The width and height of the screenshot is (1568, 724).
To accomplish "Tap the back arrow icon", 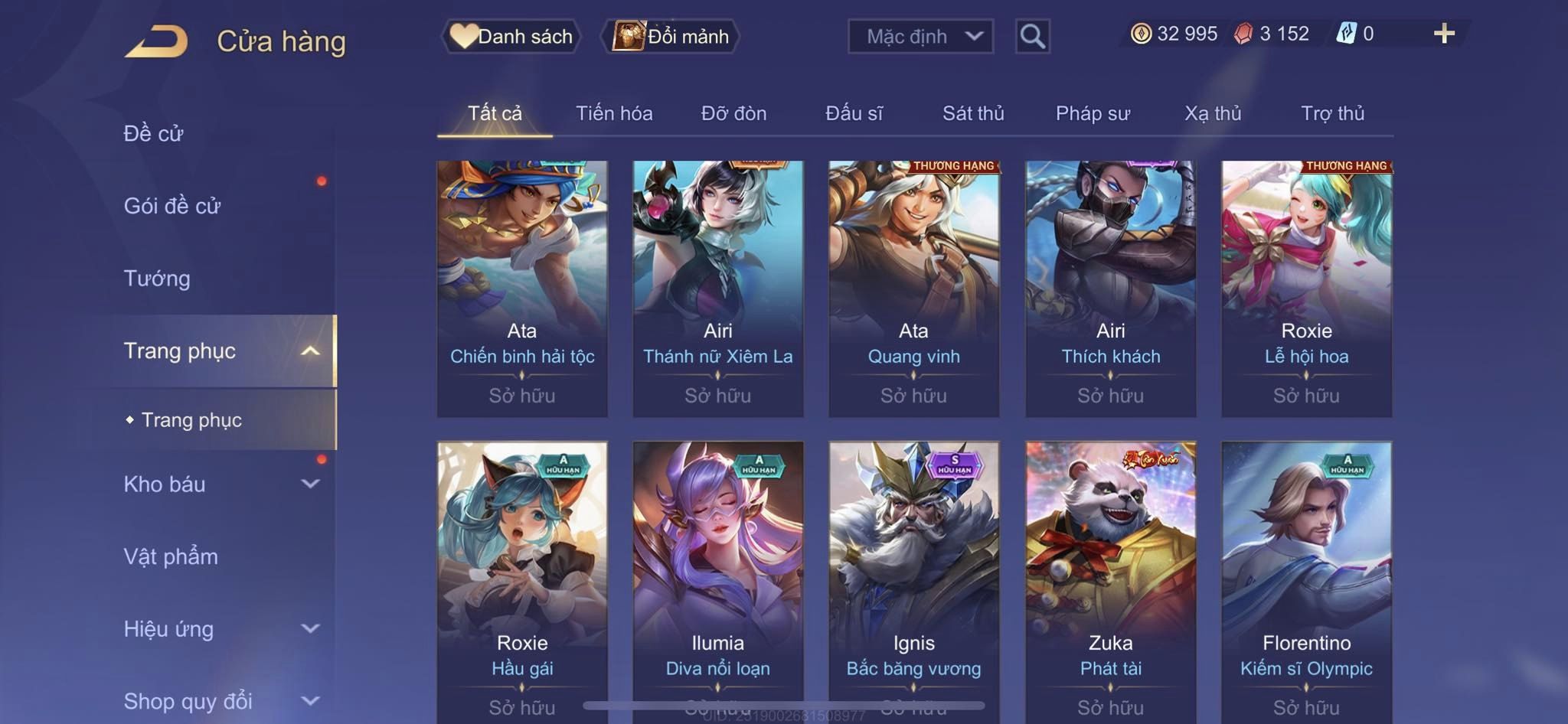I will pyautogui.click(x=156, y=41).
